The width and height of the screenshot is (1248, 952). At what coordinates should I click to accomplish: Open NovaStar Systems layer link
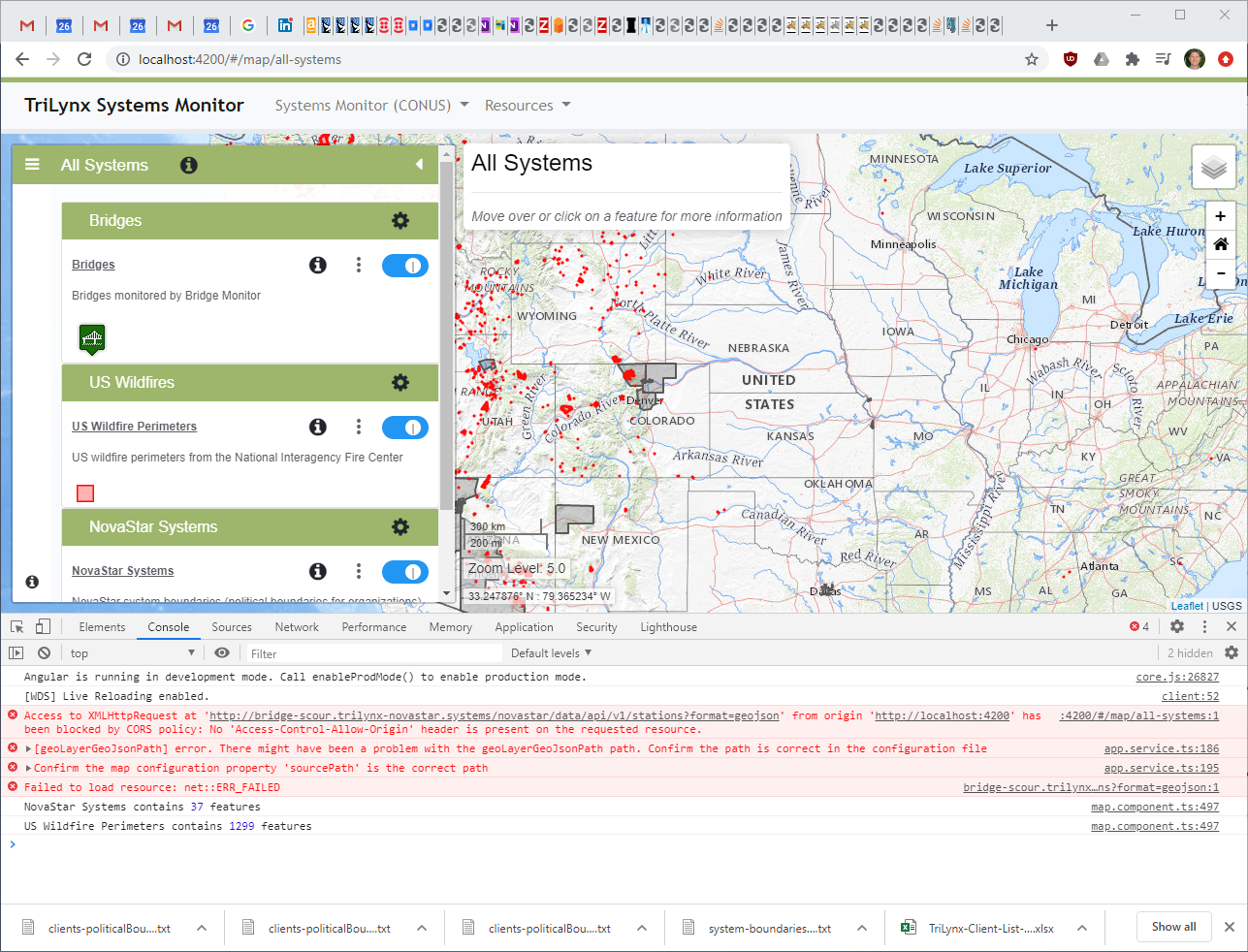pos(122,571)
